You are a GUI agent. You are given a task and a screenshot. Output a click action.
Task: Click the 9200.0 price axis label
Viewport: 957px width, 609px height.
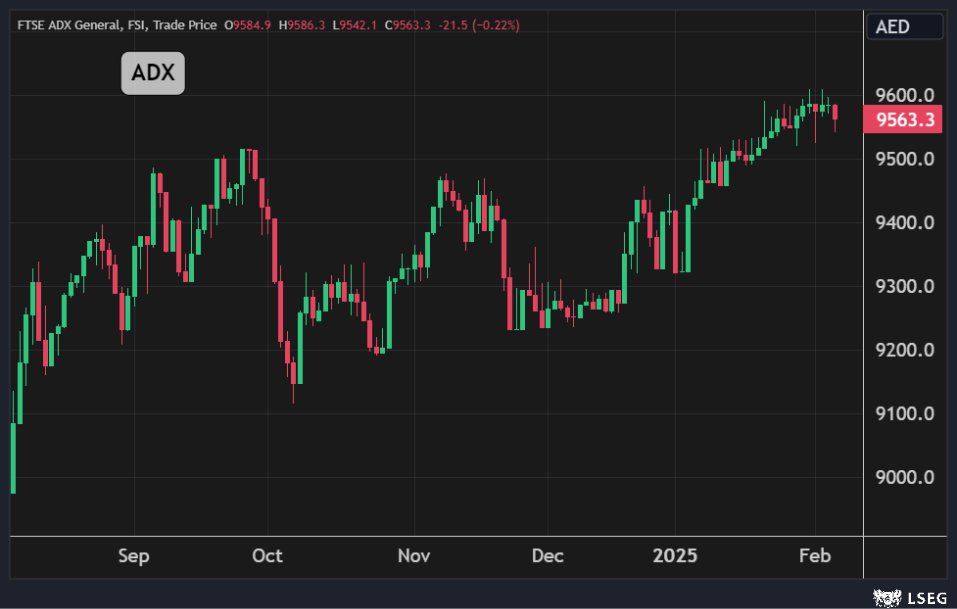tap(905, 350)
